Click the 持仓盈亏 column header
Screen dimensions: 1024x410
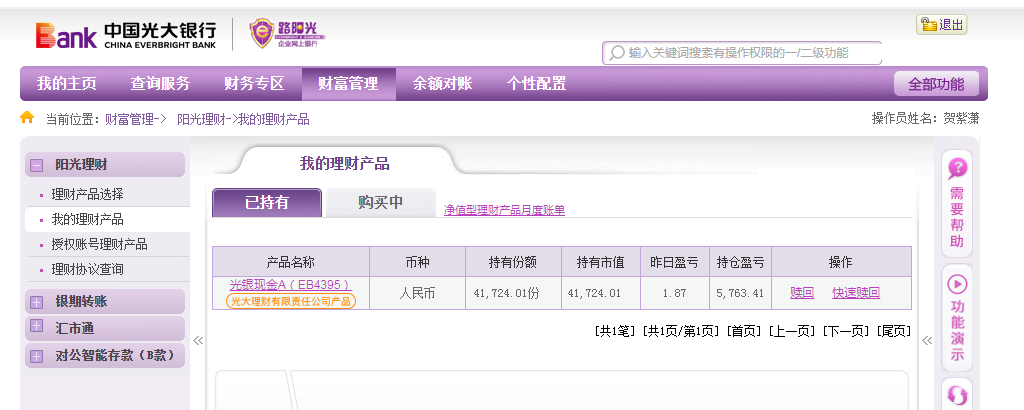click(x=741, y=262)
